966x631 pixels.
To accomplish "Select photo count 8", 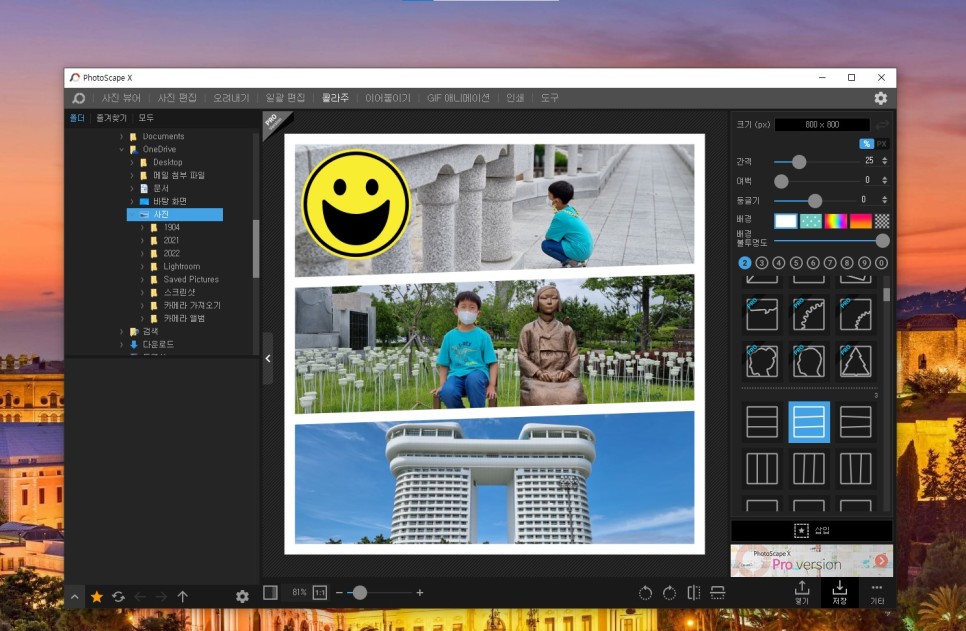I will [847, 263].
